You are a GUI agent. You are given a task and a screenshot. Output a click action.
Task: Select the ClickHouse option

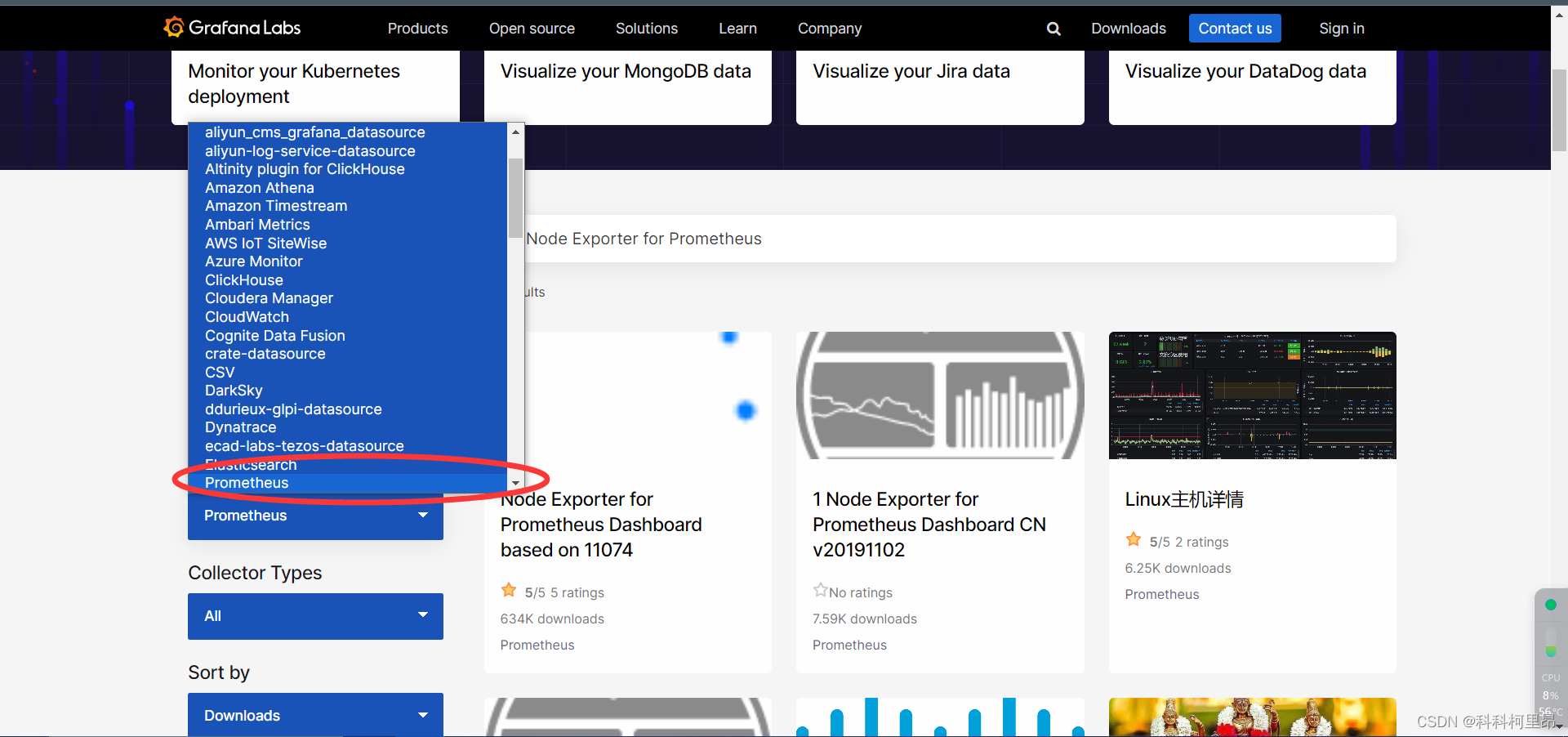point(348,280)
